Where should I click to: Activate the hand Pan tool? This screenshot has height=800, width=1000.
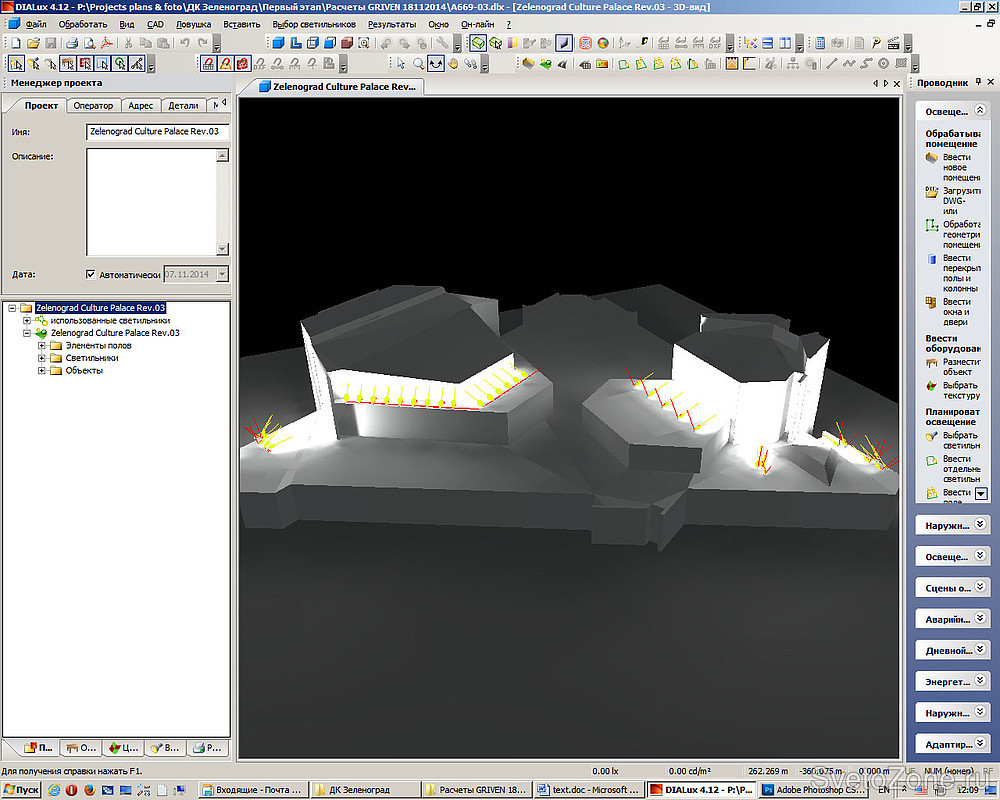coord(453,63)
